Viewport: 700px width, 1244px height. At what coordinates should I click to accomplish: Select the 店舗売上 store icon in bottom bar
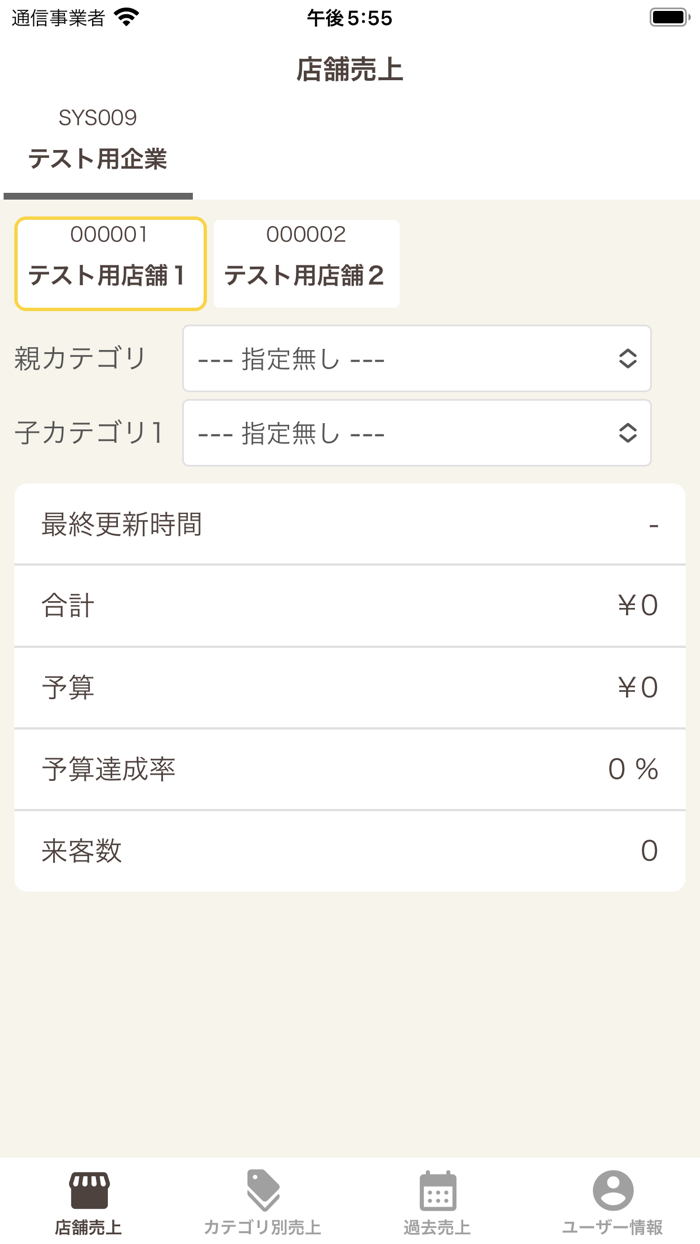pyautogui.click(x=88, y=1190)
